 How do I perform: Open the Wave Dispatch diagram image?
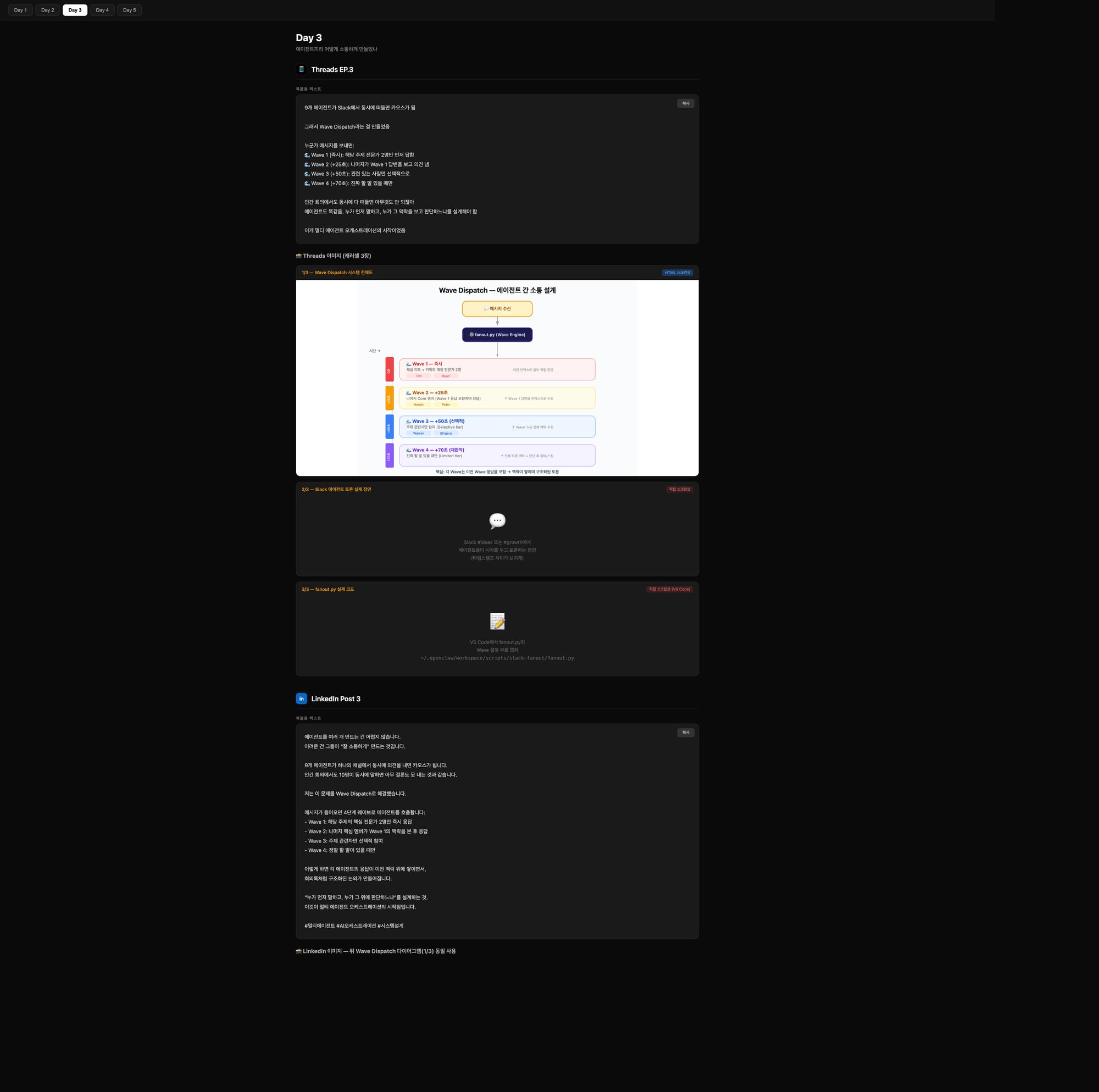point(497,378)
